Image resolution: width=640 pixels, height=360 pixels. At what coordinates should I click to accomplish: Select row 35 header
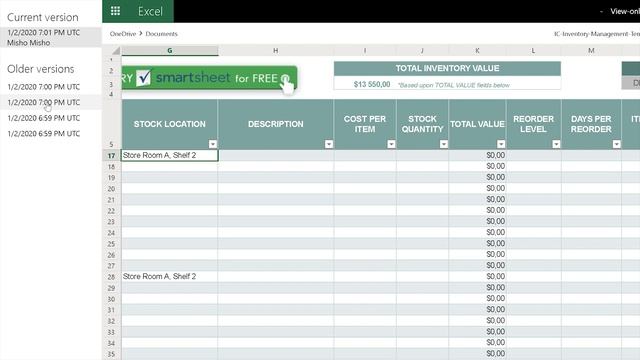111,354
